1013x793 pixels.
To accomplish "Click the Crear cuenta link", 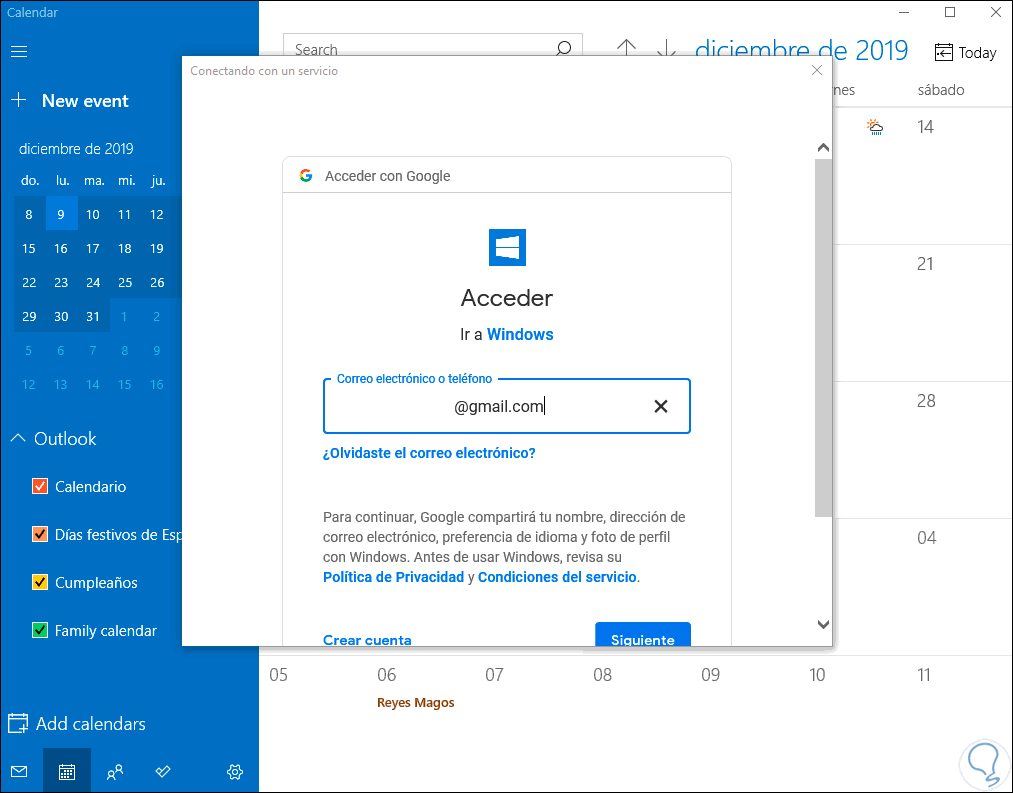I will (367, 639).
